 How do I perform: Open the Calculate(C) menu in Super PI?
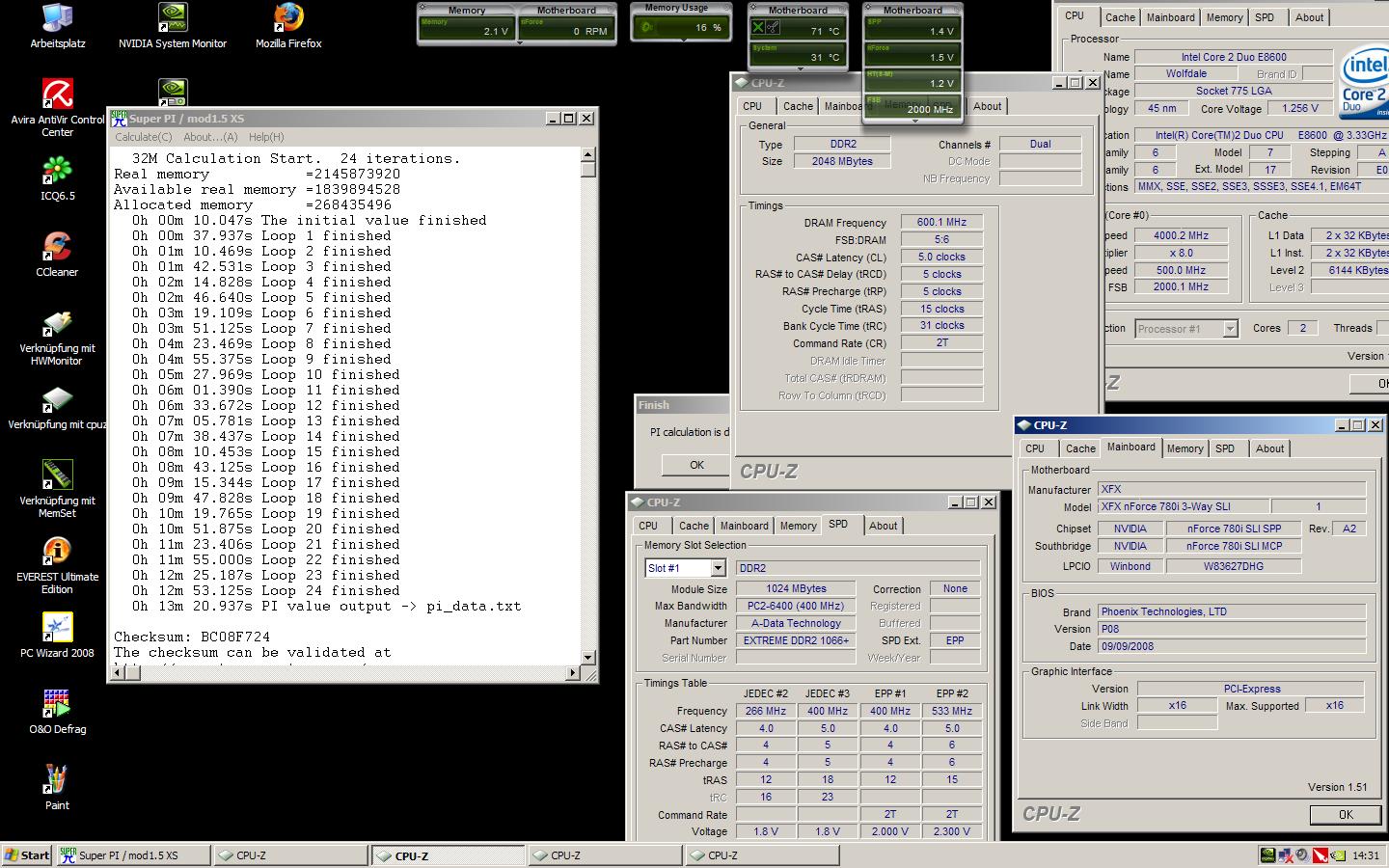coord(144,137)
